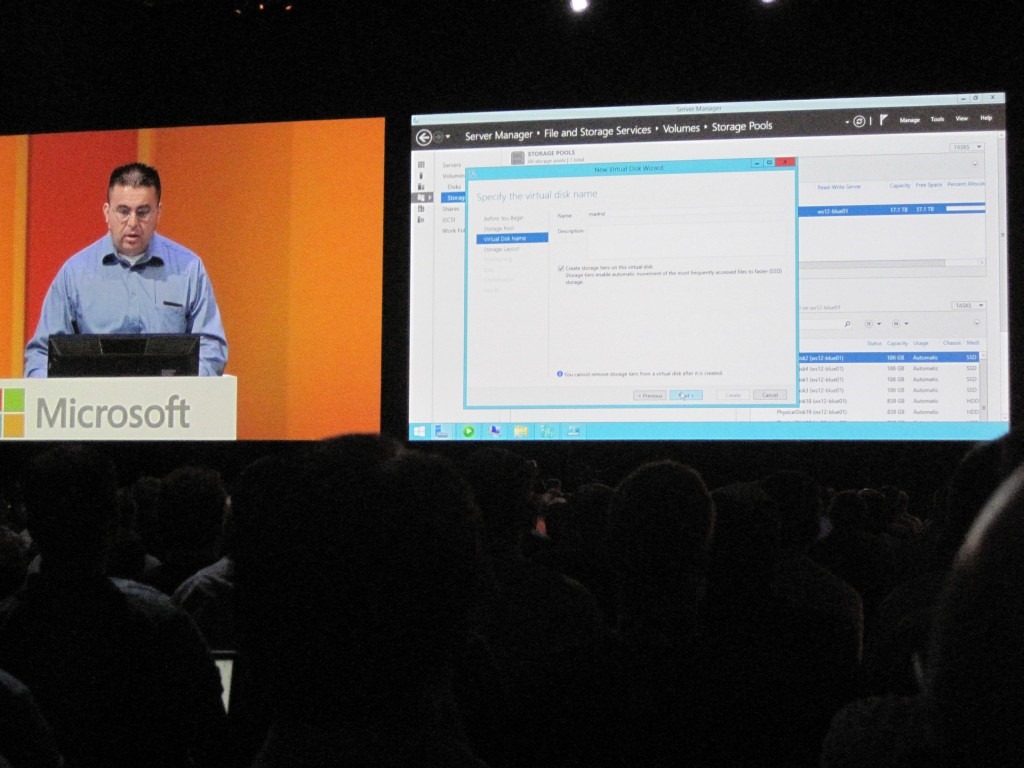
Task: Select the ws12-blue01 storage pool row
Action: [x=891, y=210]
